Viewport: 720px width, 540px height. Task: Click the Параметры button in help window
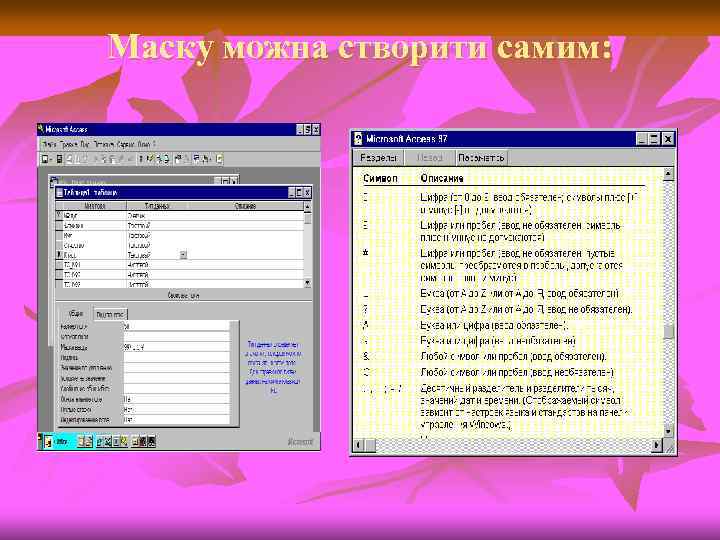[481, 158]
